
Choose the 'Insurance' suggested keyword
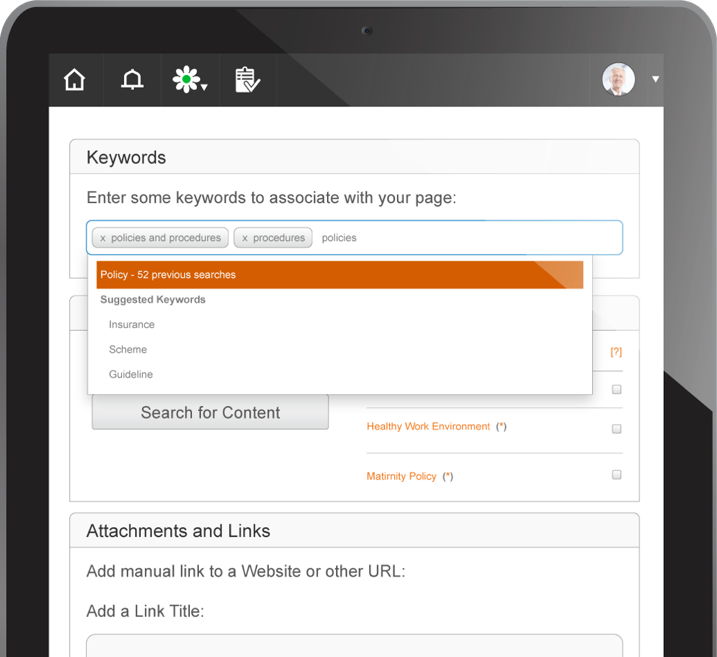click(x=132, y=325)
